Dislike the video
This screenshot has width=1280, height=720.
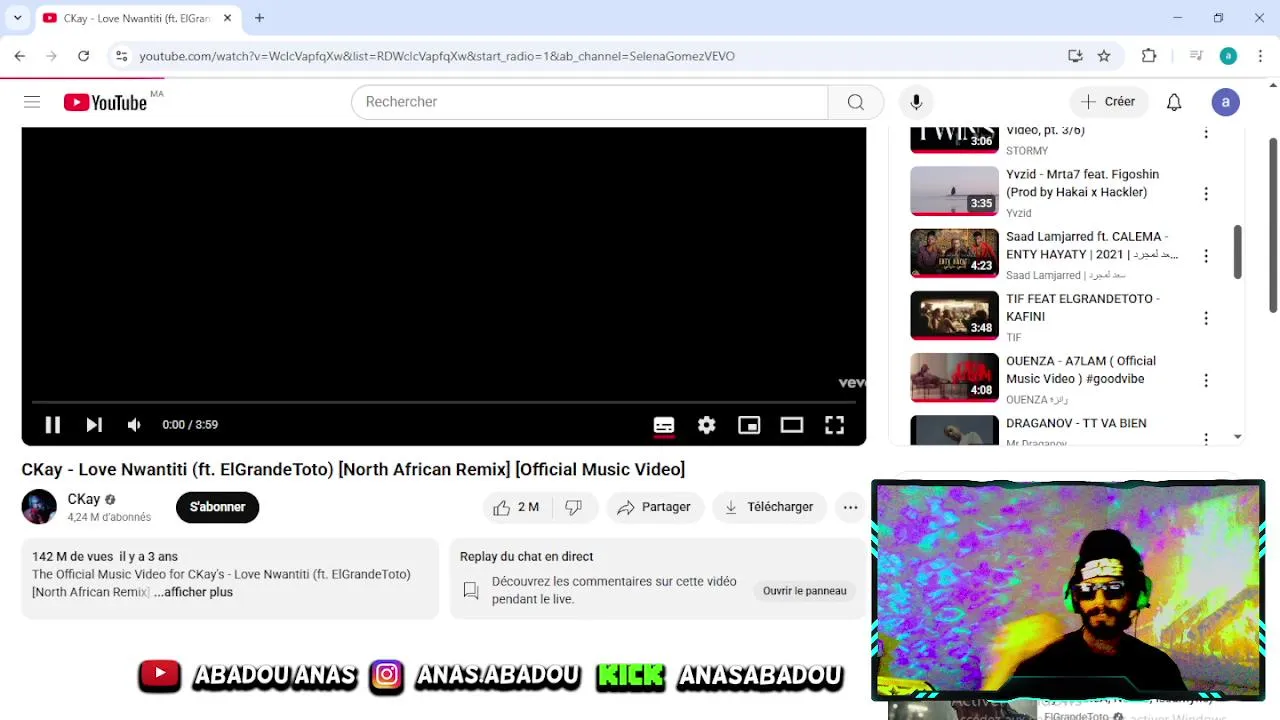pos(574,507)
